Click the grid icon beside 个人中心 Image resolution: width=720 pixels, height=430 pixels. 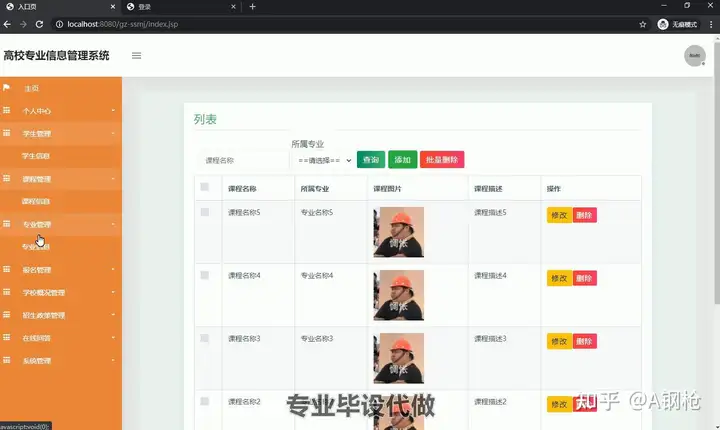(6, 110)
